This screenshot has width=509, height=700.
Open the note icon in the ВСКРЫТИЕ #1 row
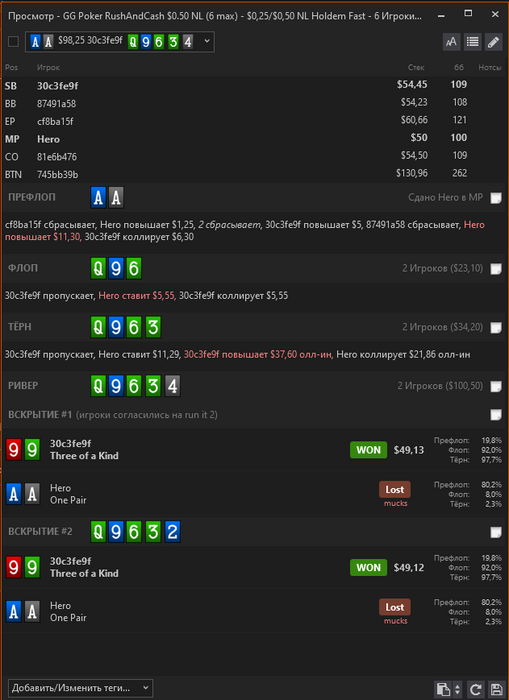pos(496,415)
